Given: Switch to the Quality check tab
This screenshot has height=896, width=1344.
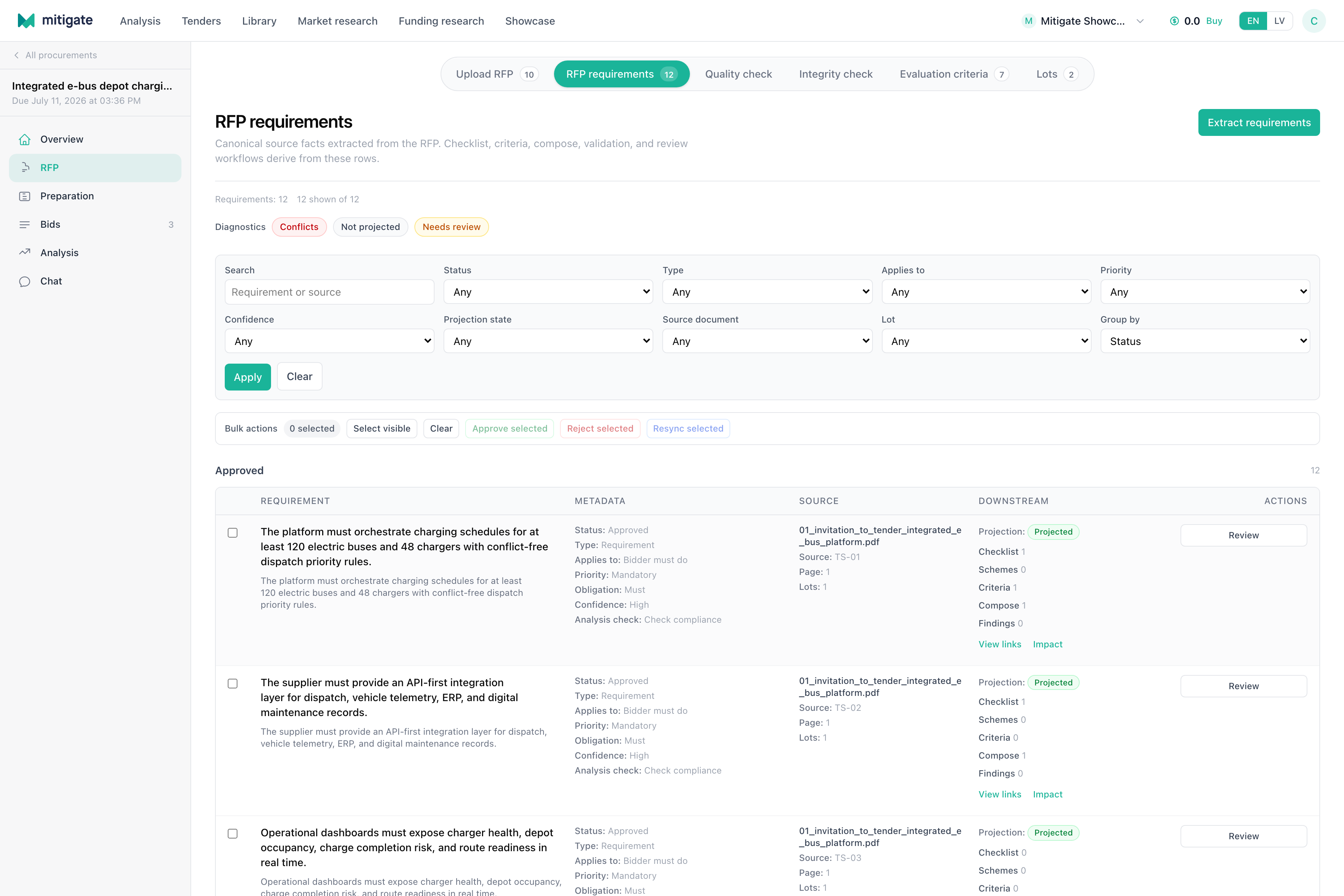Looking at the screenshot, I should click(x=738, y=74).
